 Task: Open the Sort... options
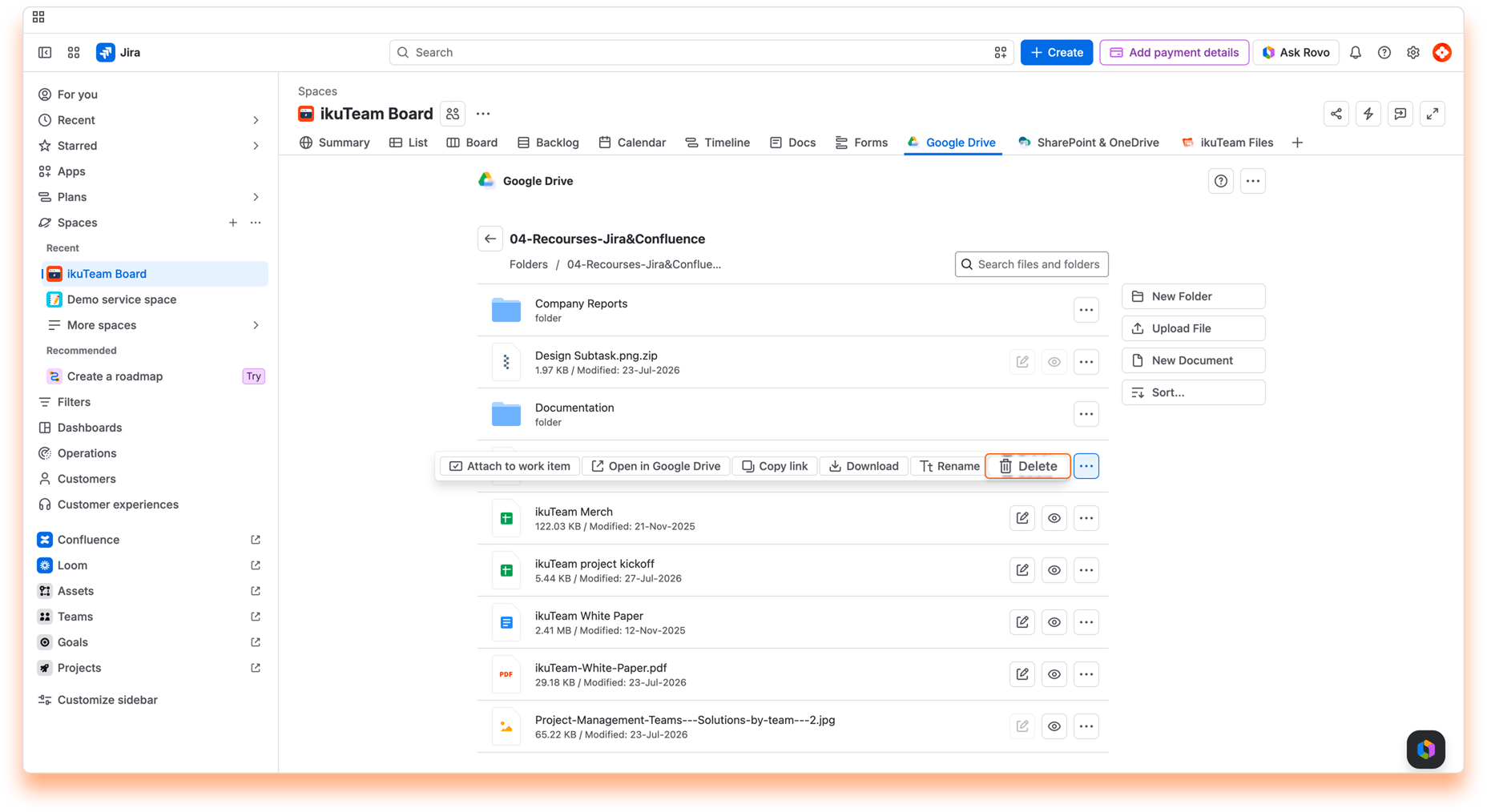[x=1193, y=392]
